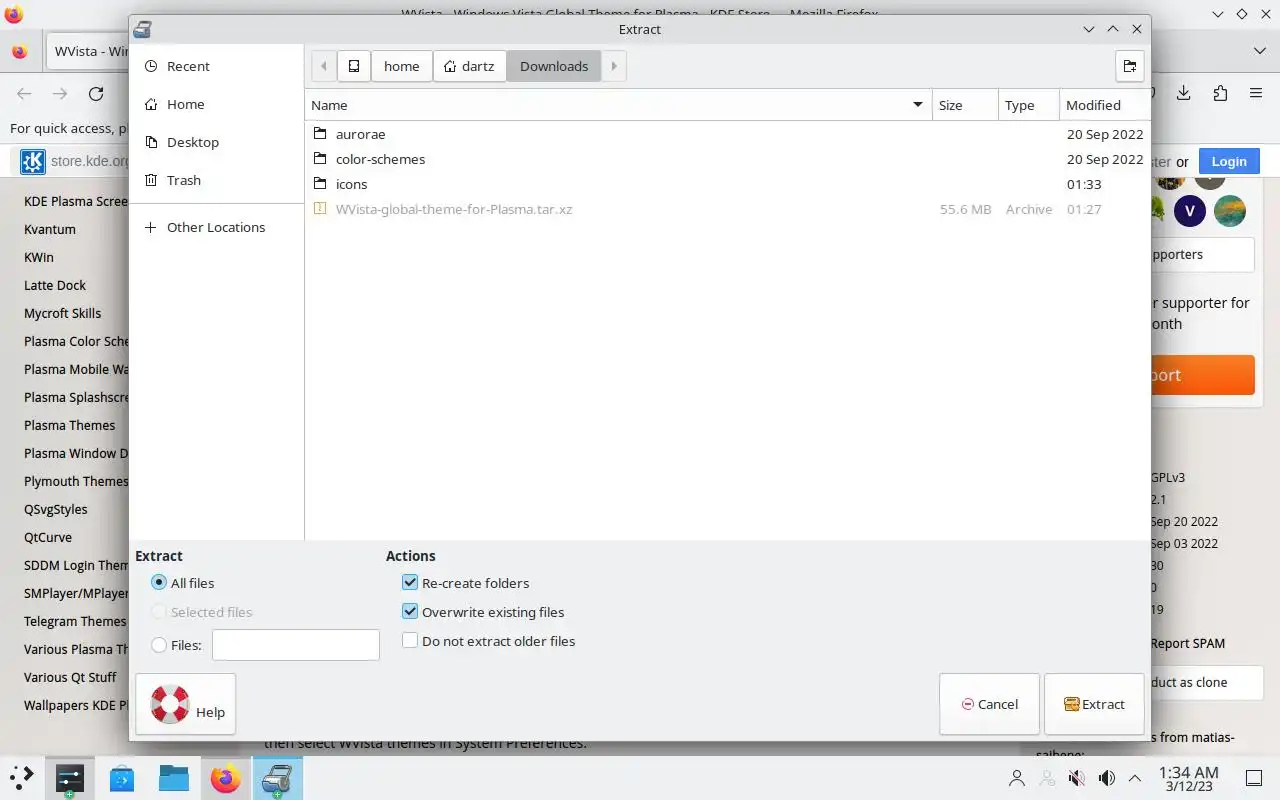Screen dimensions: 1280x800
Task: Expand hidden system tray icons
Action: click(1135, 777)
